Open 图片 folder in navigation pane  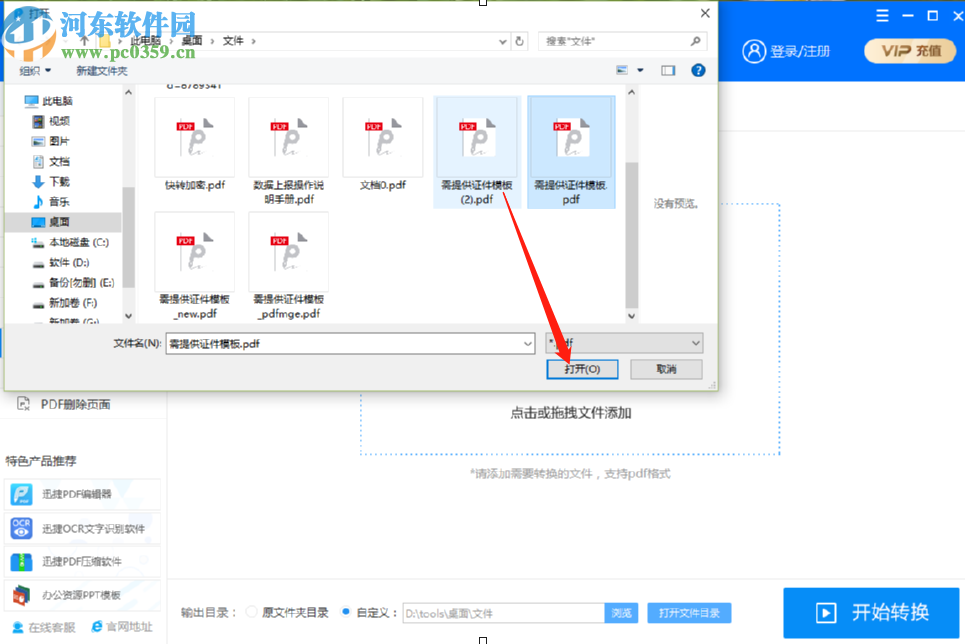pos(52,141)
